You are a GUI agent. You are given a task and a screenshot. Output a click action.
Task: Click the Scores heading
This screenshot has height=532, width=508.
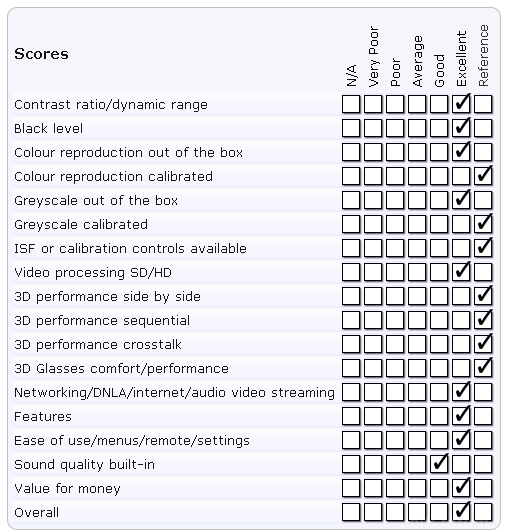click(x=41, y=54)
